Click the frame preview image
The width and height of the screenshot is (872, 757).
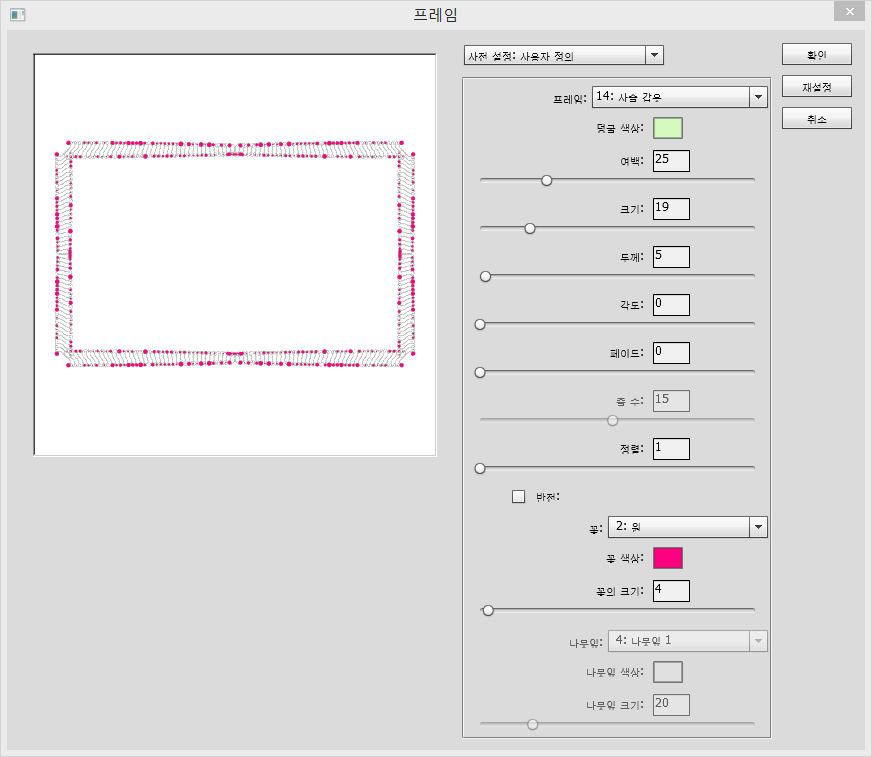pyautogui.click(x=235, y=255)
